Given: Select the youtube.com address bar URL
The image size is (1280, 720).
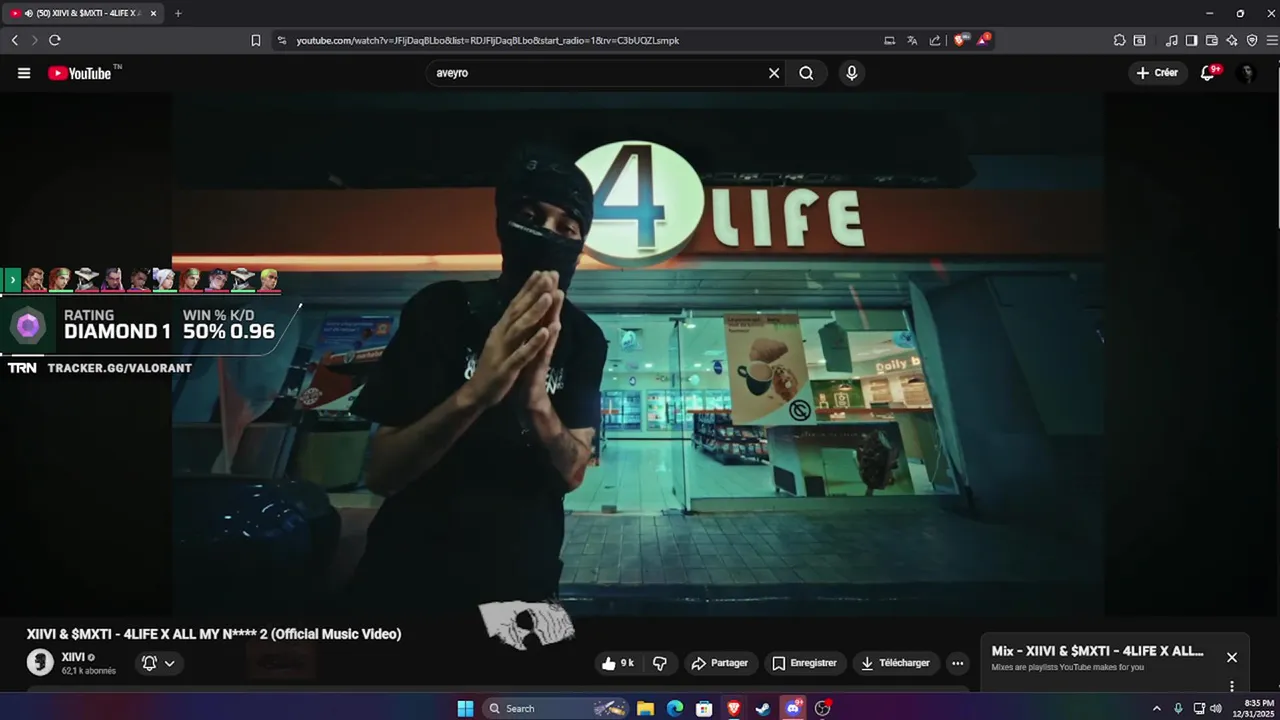Looking at the screenshot, I should (x=488, y=40).
